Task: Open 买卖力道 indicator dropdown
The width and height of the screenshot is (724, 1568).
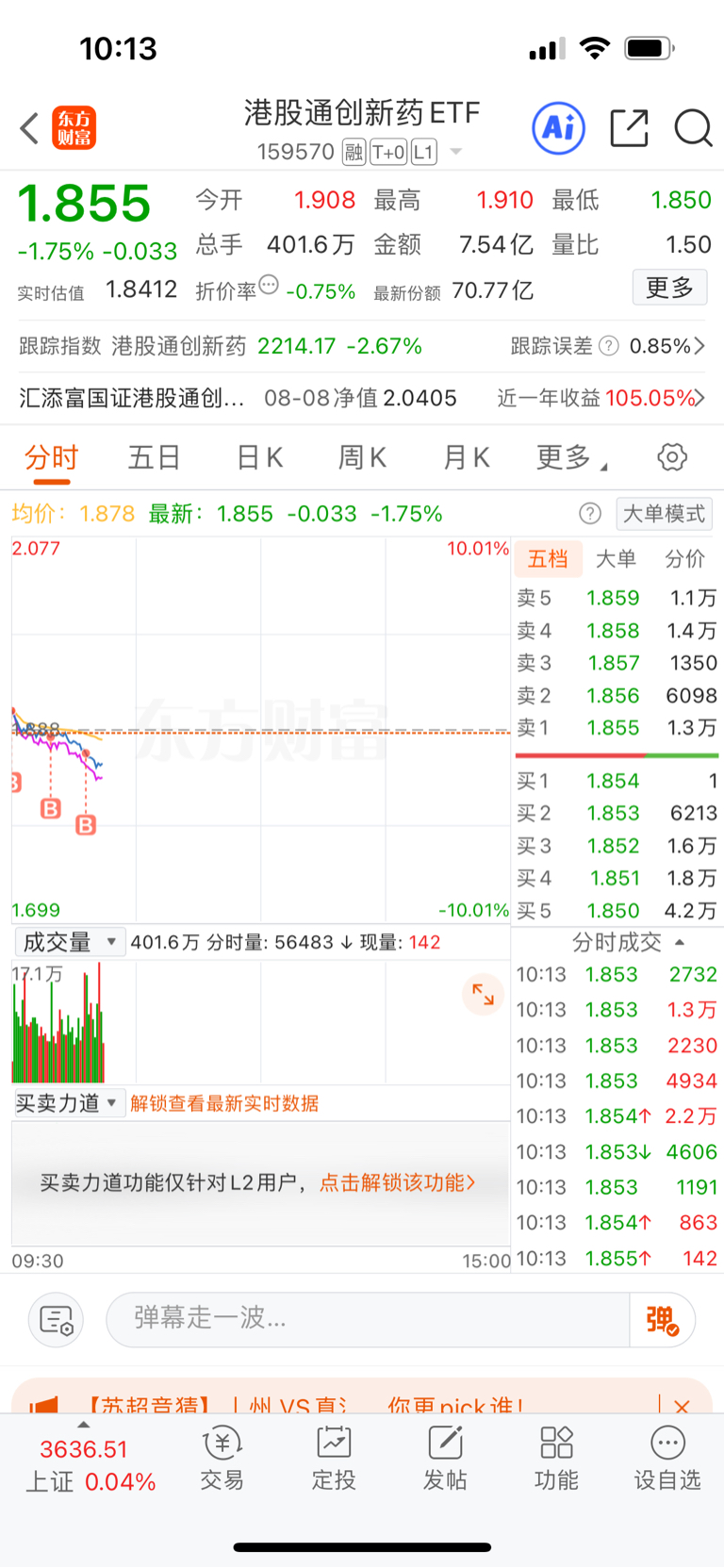Action: tap(69, 1103)
